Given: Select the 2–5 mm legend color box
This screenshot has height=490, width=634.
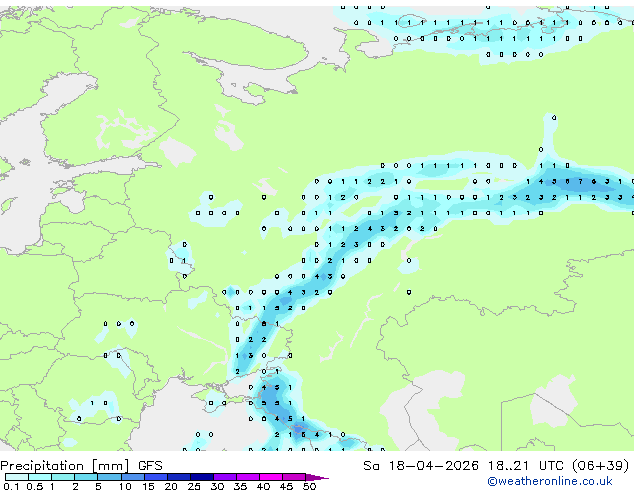Looking at the screenshot, I should click(x=86, y=477).
